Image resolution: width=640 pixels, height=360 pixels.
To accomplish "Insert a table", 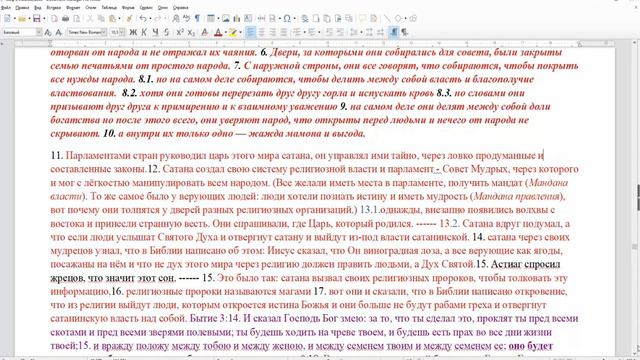I will [x=211, y=18].
